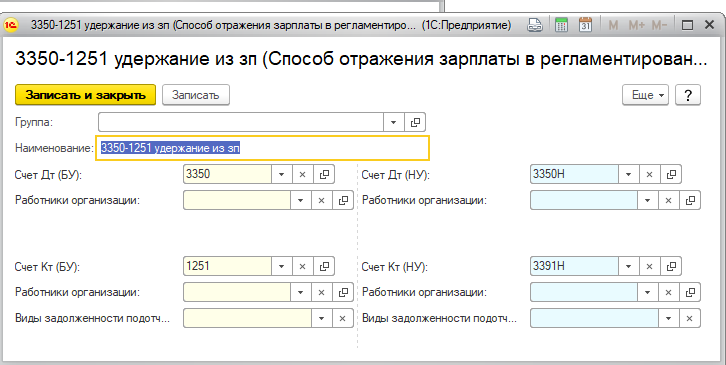Clear the Счет Дт (БУ) 3350 value

[302, 175]
